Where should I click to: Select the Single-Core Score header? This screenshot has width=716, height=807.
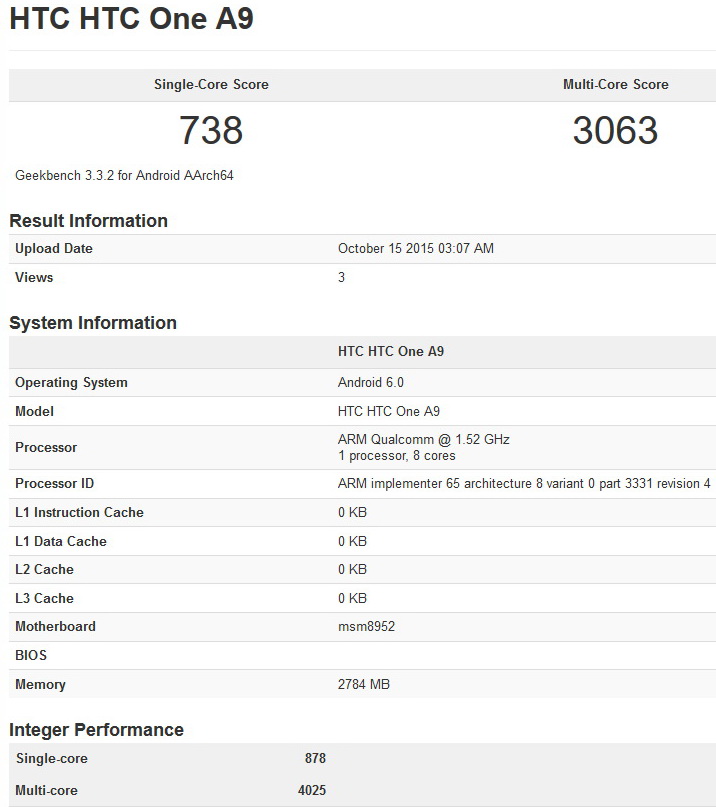tap(211, 84)
